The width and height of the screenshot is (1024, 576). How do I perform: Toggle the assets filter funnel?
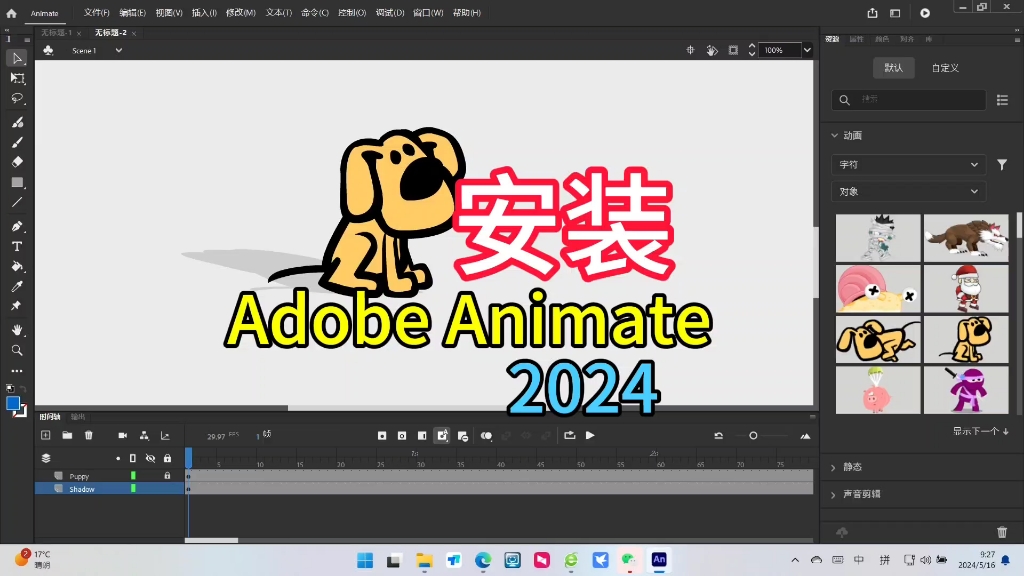point(1002,165)
